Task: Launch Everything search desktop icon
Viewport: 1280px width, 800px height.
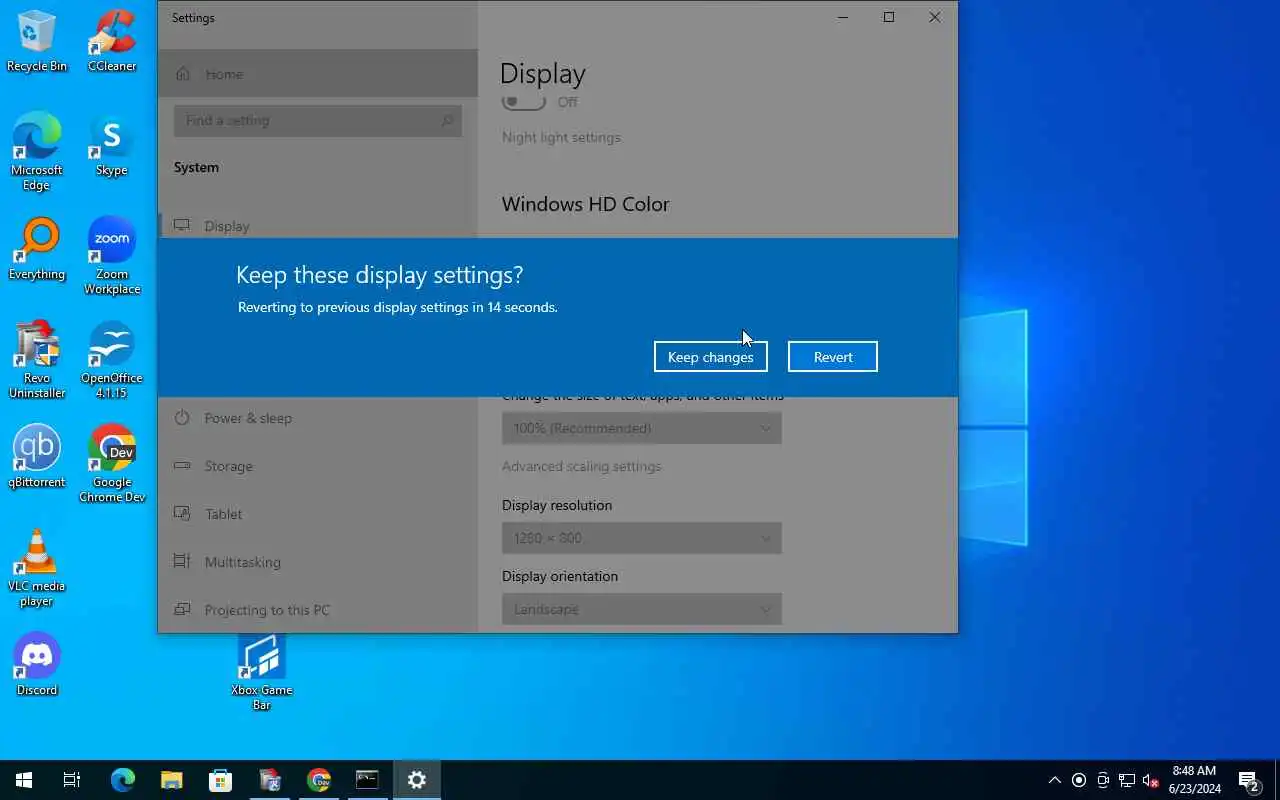Action: pyautogui.click(x=37, y=249)
